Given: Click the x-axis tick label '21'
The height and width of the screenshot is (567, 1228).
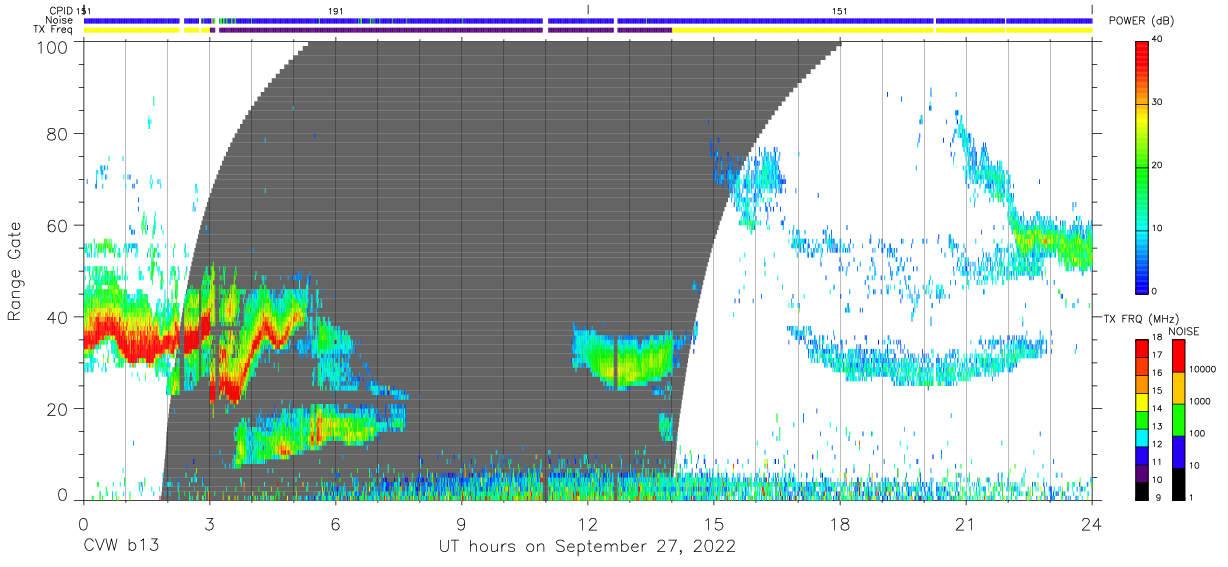Looking at the screenshot, I should tap(965, 524).
